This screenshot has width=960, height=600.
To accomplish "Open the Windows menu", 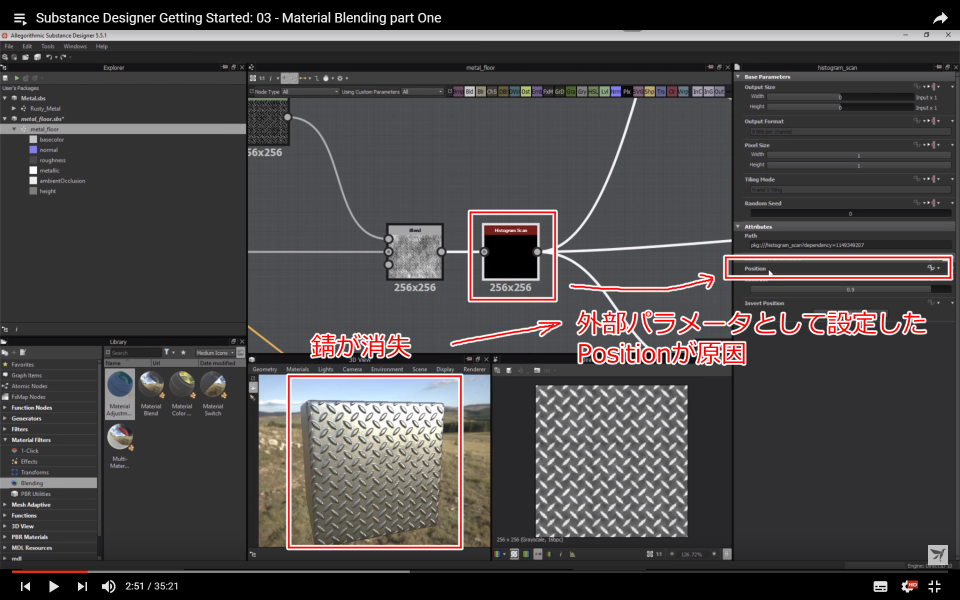I will pyautogui.click(x=75, y=47).
